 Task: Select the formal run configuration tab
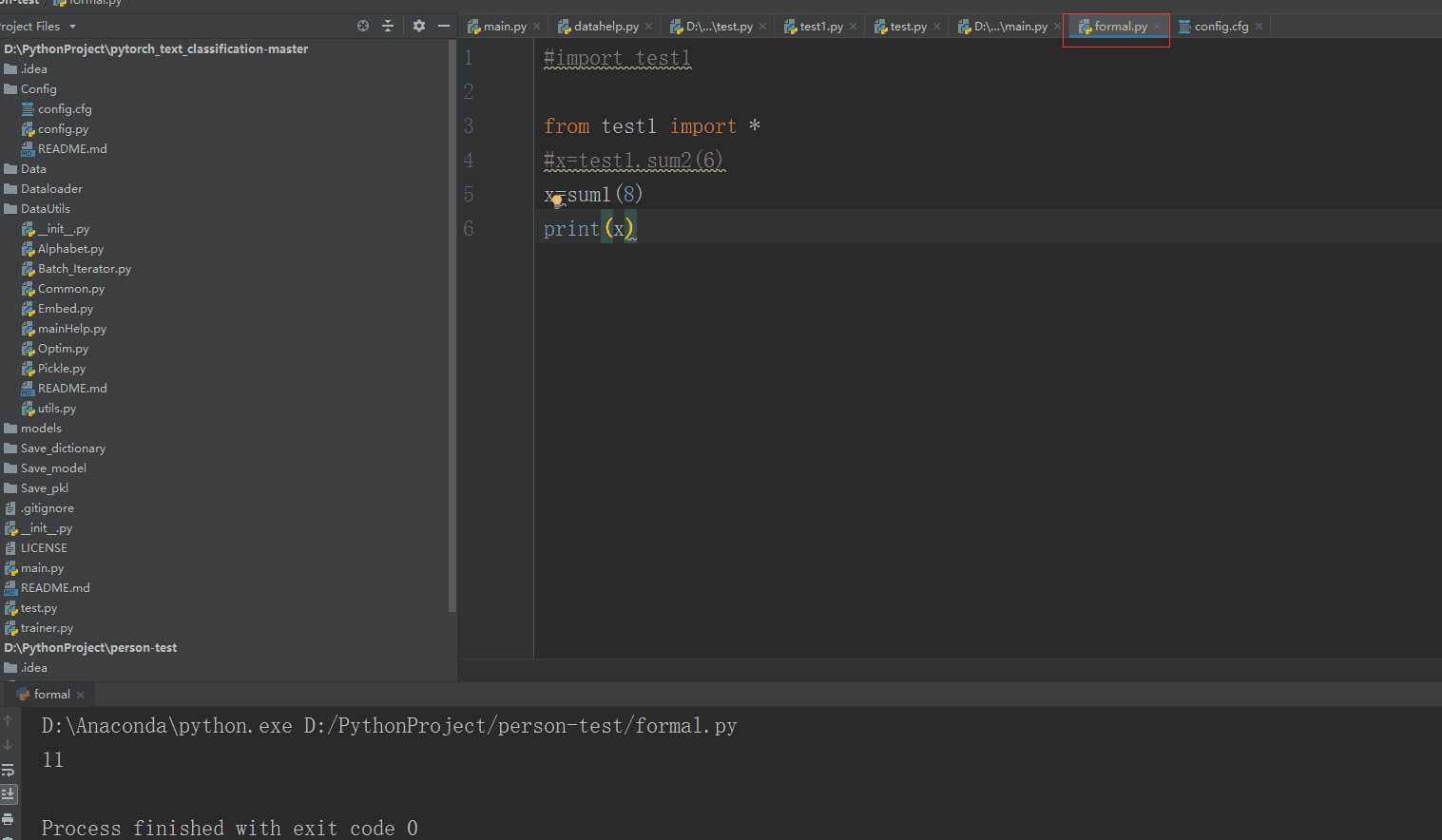tap(51, 695)
